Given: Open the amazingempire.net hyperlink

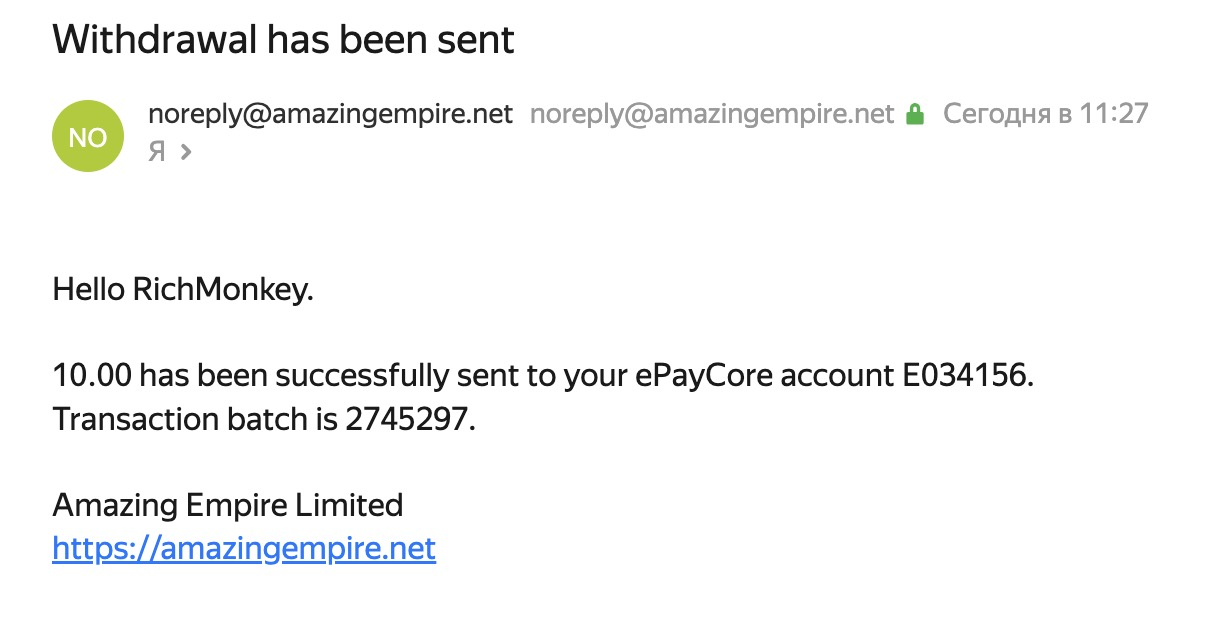Looking at the screenshot, I should tap(244, 549).
